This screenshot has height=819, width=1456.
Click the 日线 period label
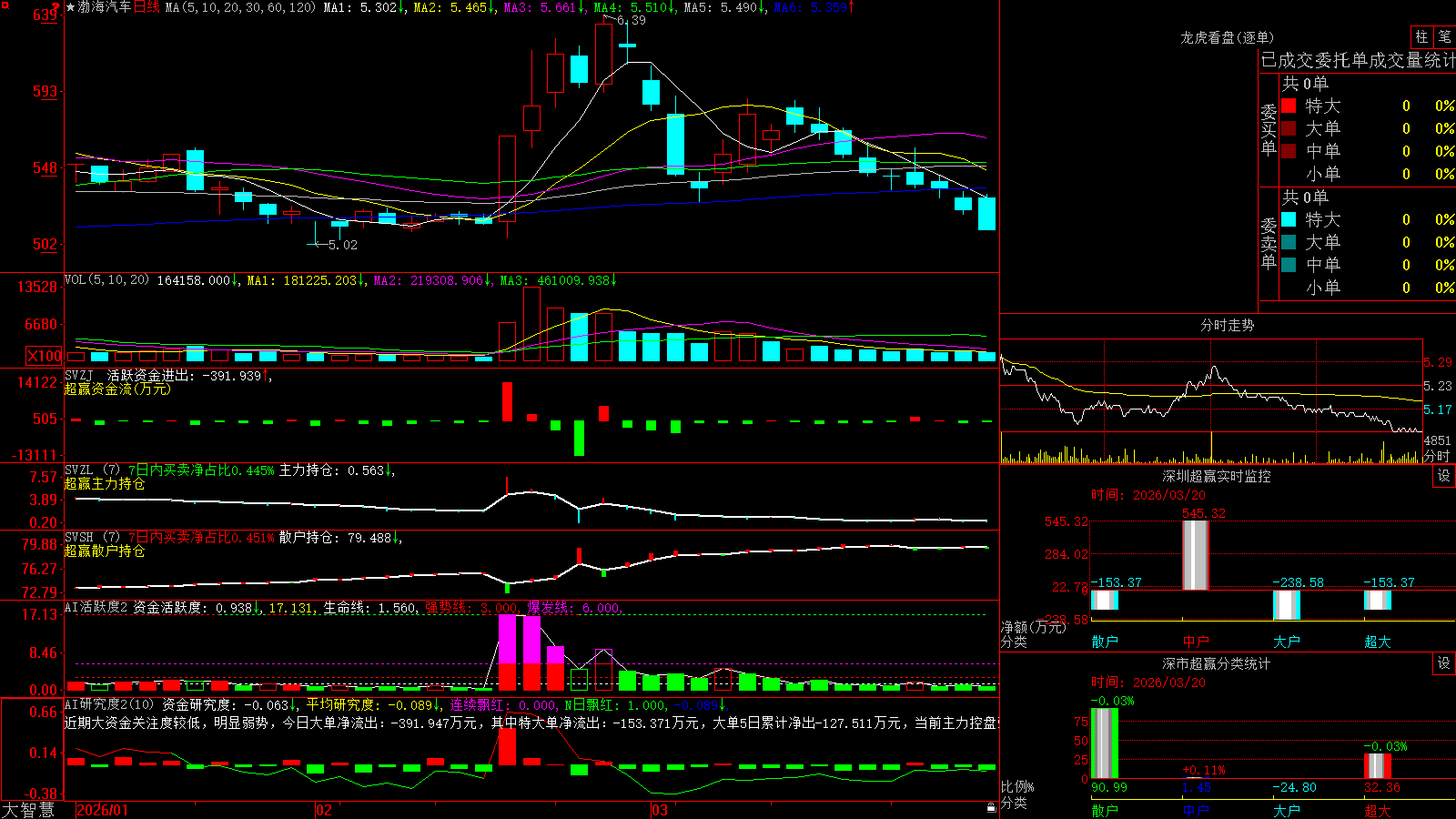tap(147, 7)
